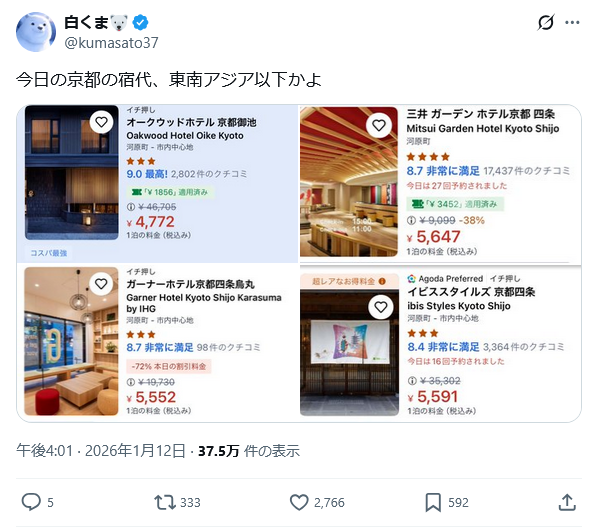598x527 pixels.
Task: Click the info icon beside ¥35,302
Action: tap(412, 381)
